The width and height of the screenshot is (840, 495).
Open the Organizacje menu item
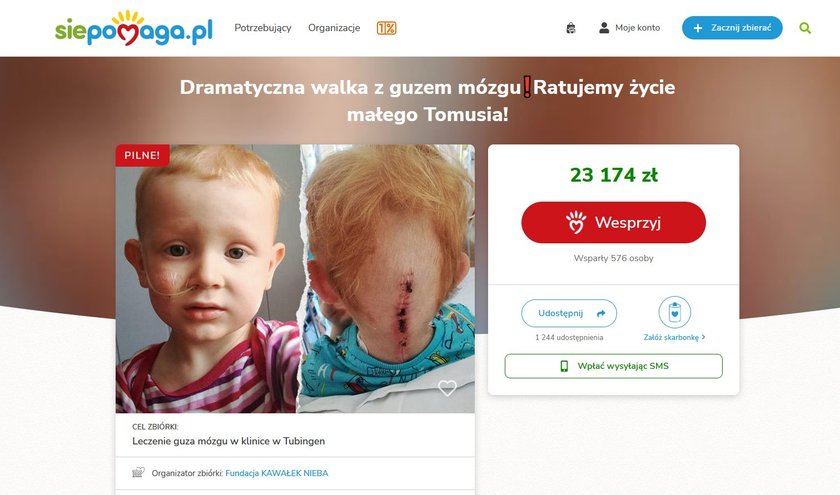click(334, 28)
